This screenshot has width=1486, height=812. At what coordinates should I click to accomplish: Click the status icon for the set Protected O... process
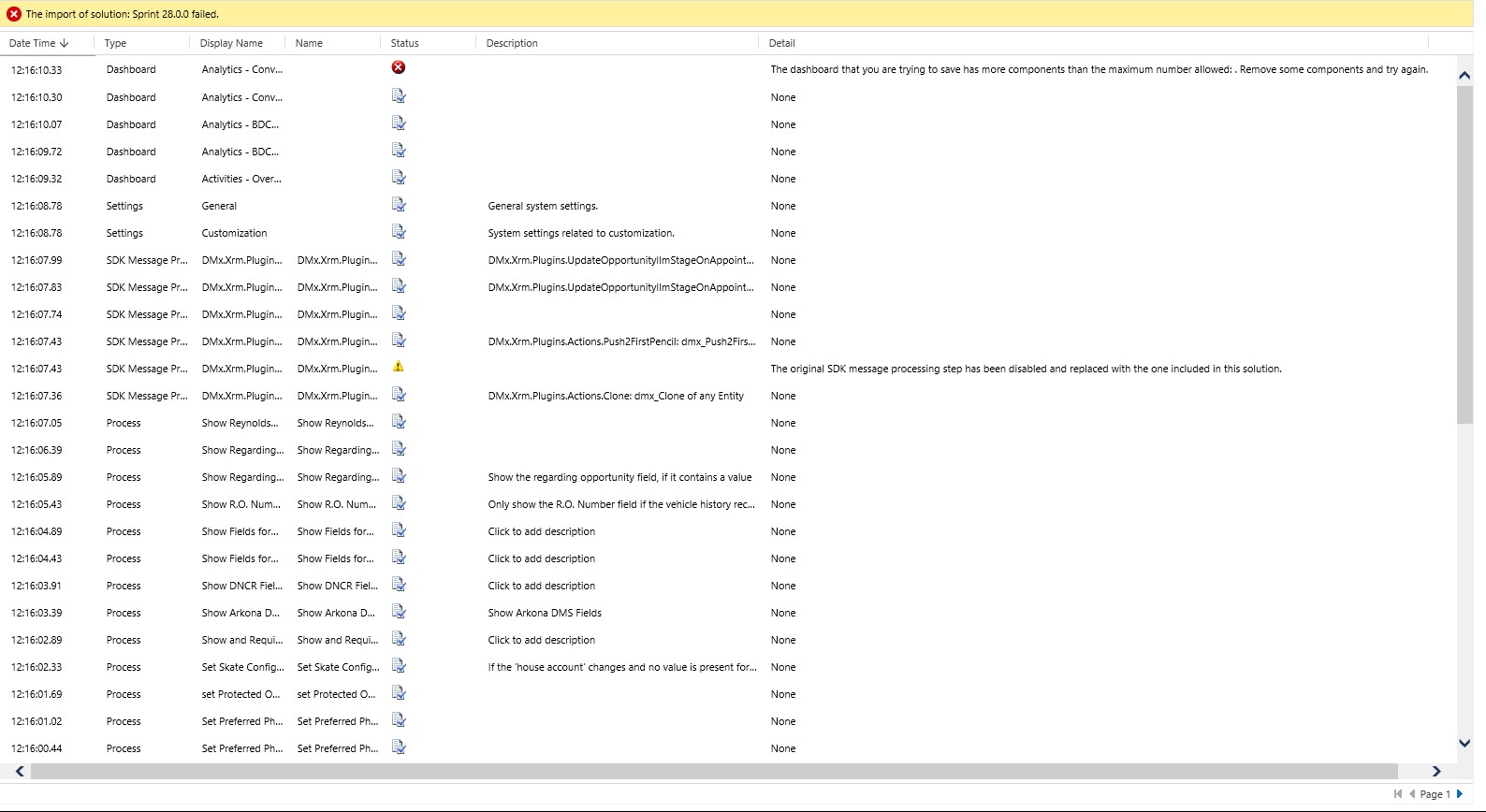point(399,692)
